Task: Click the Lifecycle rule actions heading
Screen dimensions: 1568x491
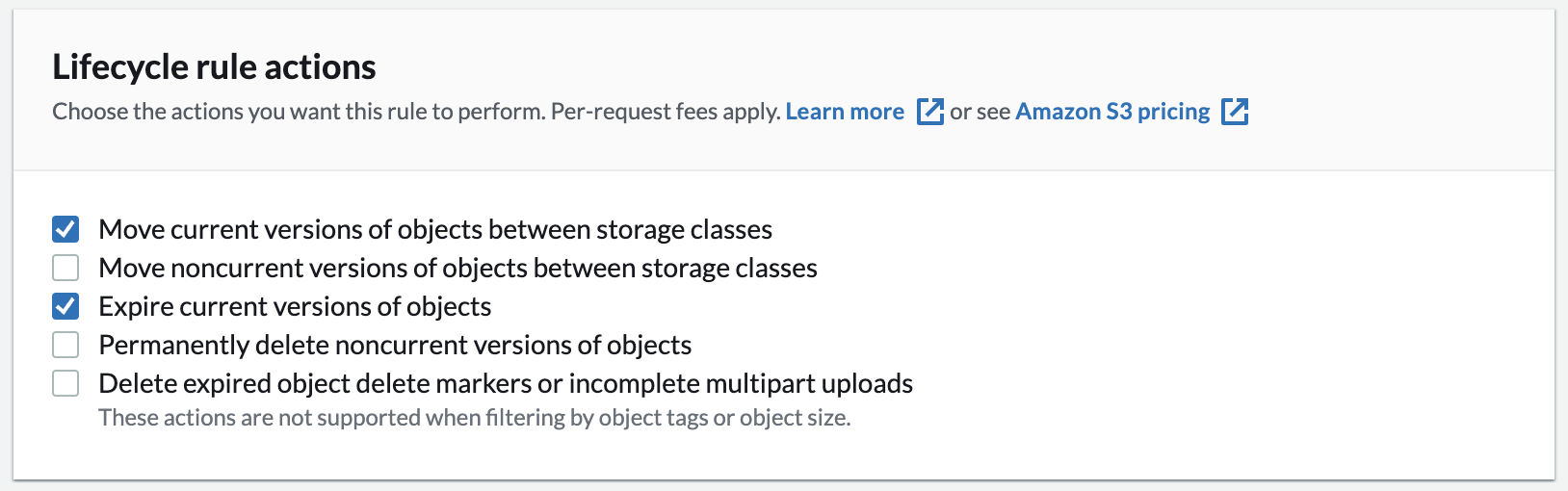Action: tap(214, 66)
